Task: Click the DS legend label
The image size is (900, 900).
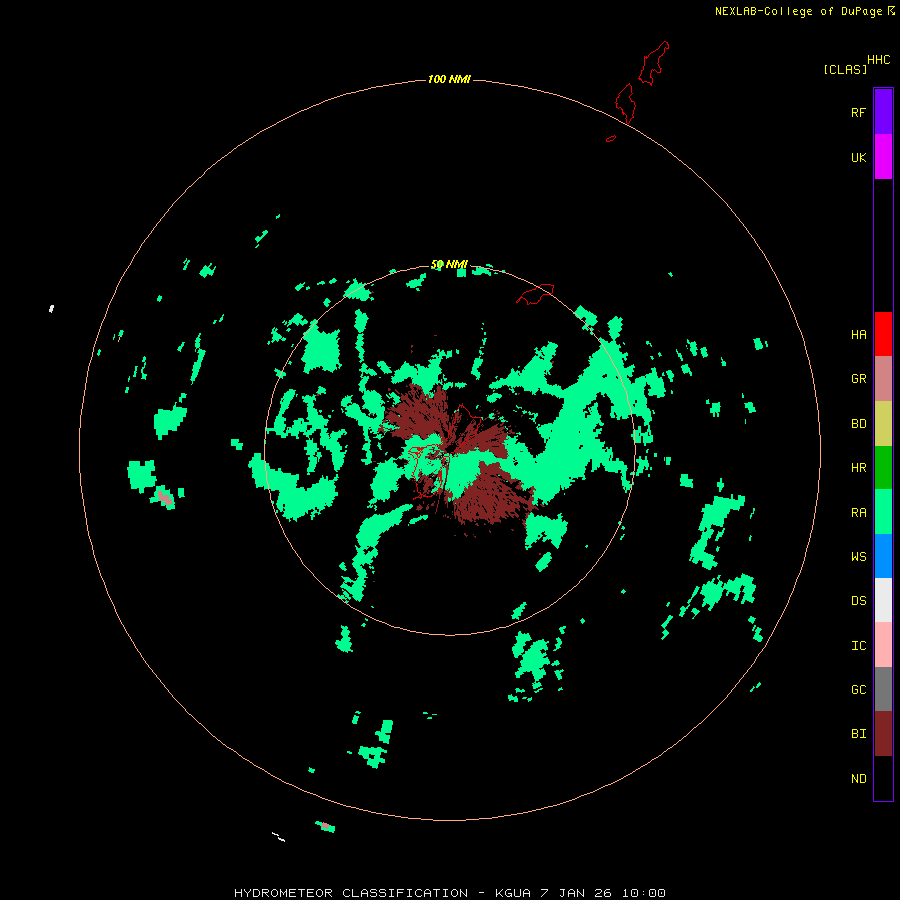Action: (x=858, y=600)
